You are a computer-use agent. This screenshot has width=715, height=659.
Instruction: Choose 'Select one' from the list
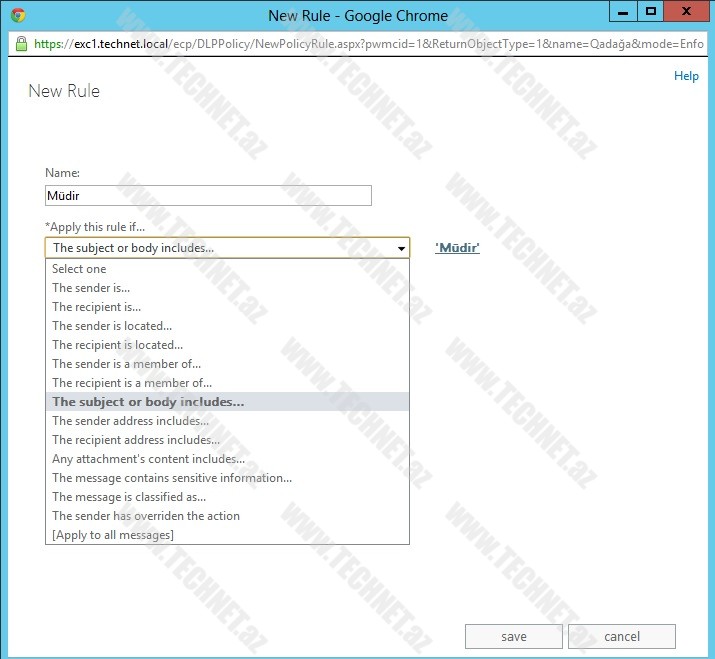(x=79, y=269)
